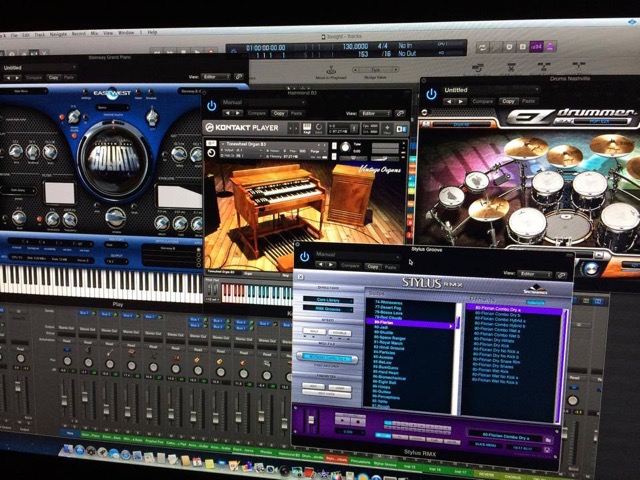This screenshot has height=480, width=640.
Task: Click the Copy button in Stylus window
Action: tap(373, 268)
